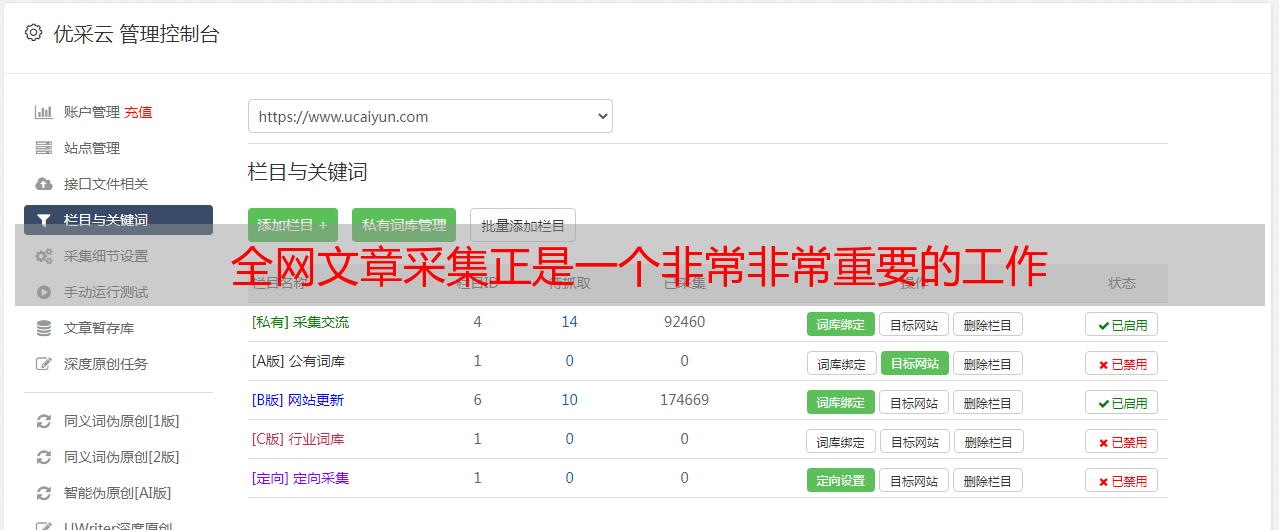Click the funnel icon for 栏目与关键词
This screenshot has width=1279, height=530.
pyautogui.click(x=43, y=220)
